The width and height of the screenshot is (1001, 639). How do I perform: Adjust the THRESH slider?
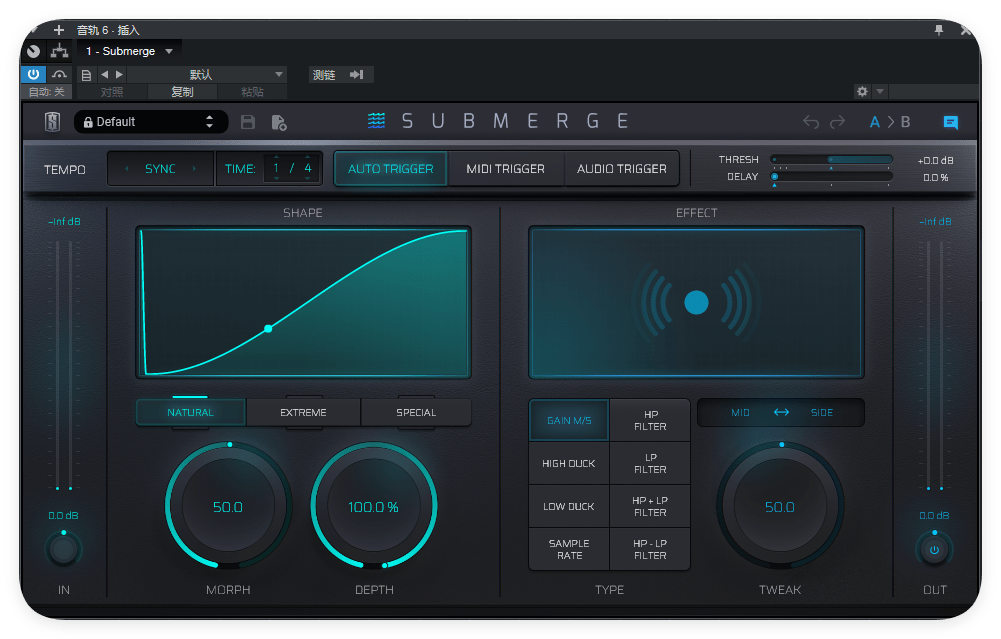pyautogui.click(x=831, y=160)
